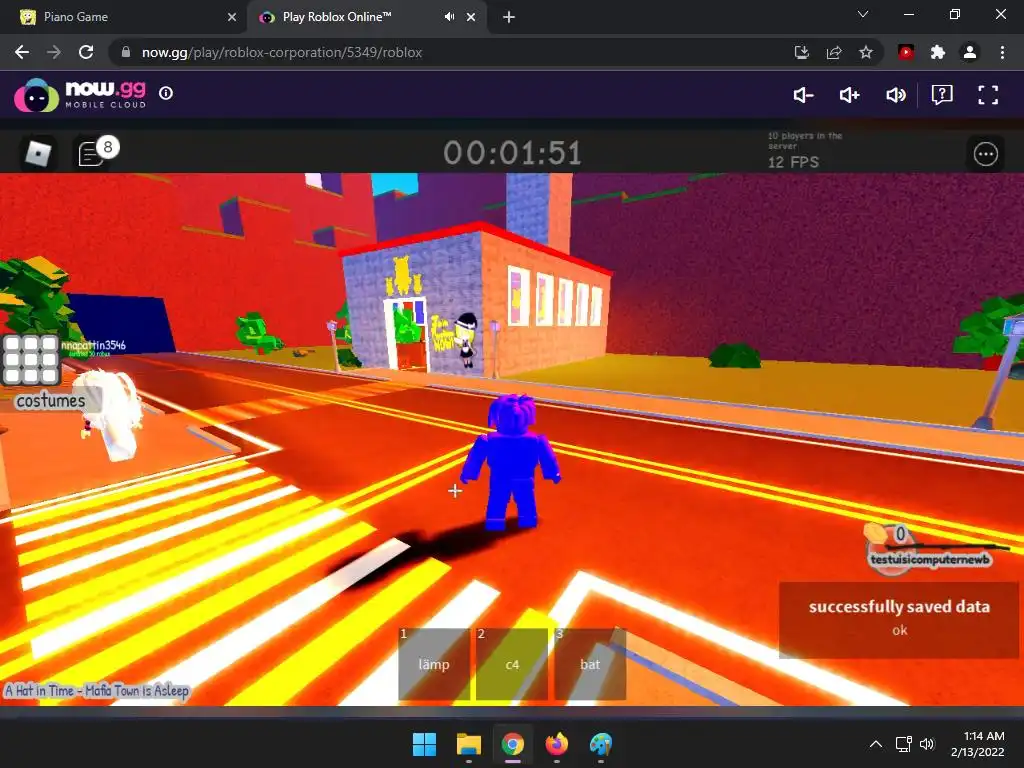Image resolution: width=1024 pixels, height=768 pixels.
Task: Click the song title A Hat in Time
Action: point(97,690)
